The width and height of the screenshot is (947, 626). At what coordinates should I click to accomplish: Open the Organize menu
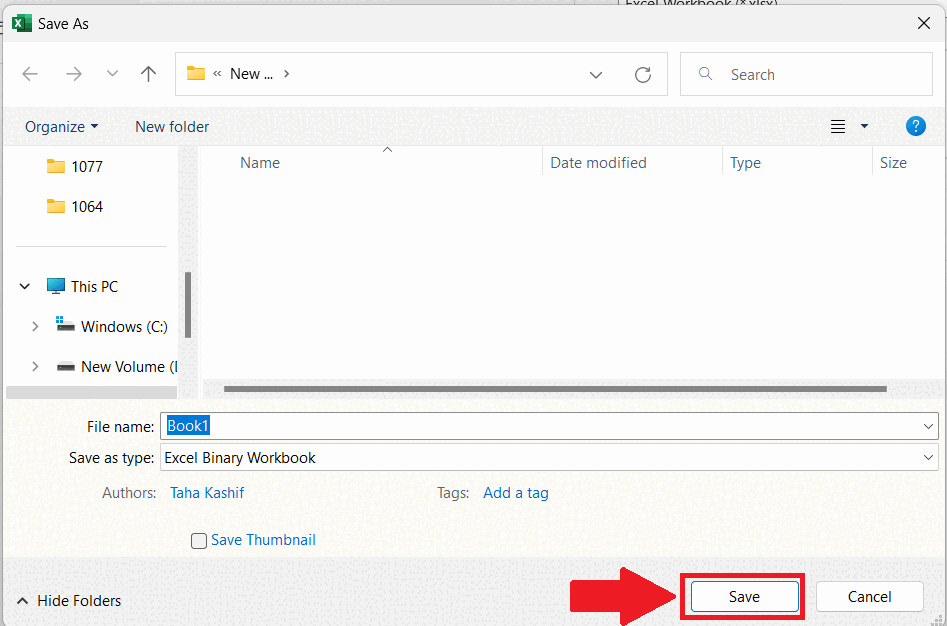pyautogui.click(x=61, y=126)
